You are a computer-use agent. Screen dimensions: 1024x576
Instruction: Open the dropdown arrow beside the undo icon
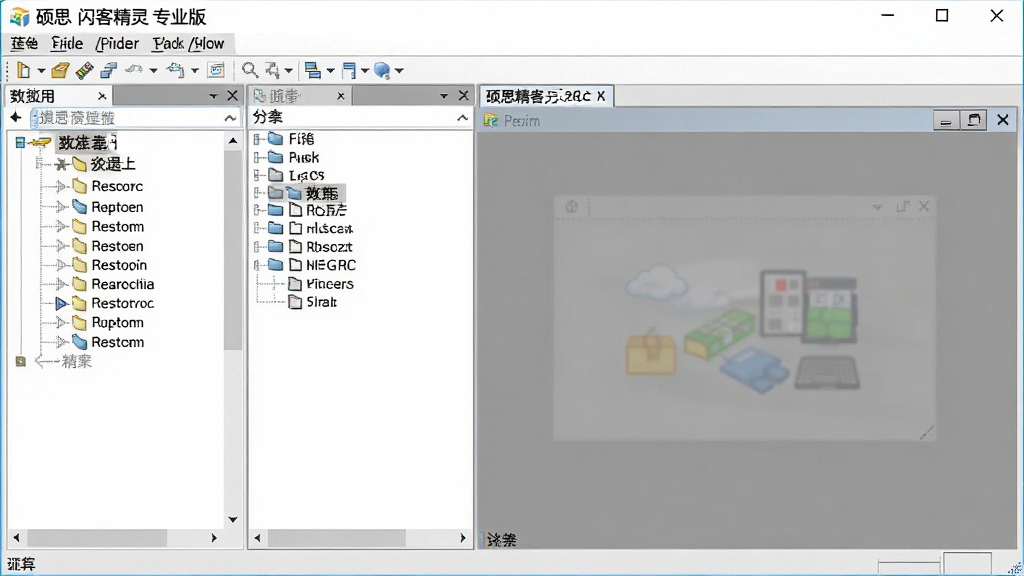153,71
